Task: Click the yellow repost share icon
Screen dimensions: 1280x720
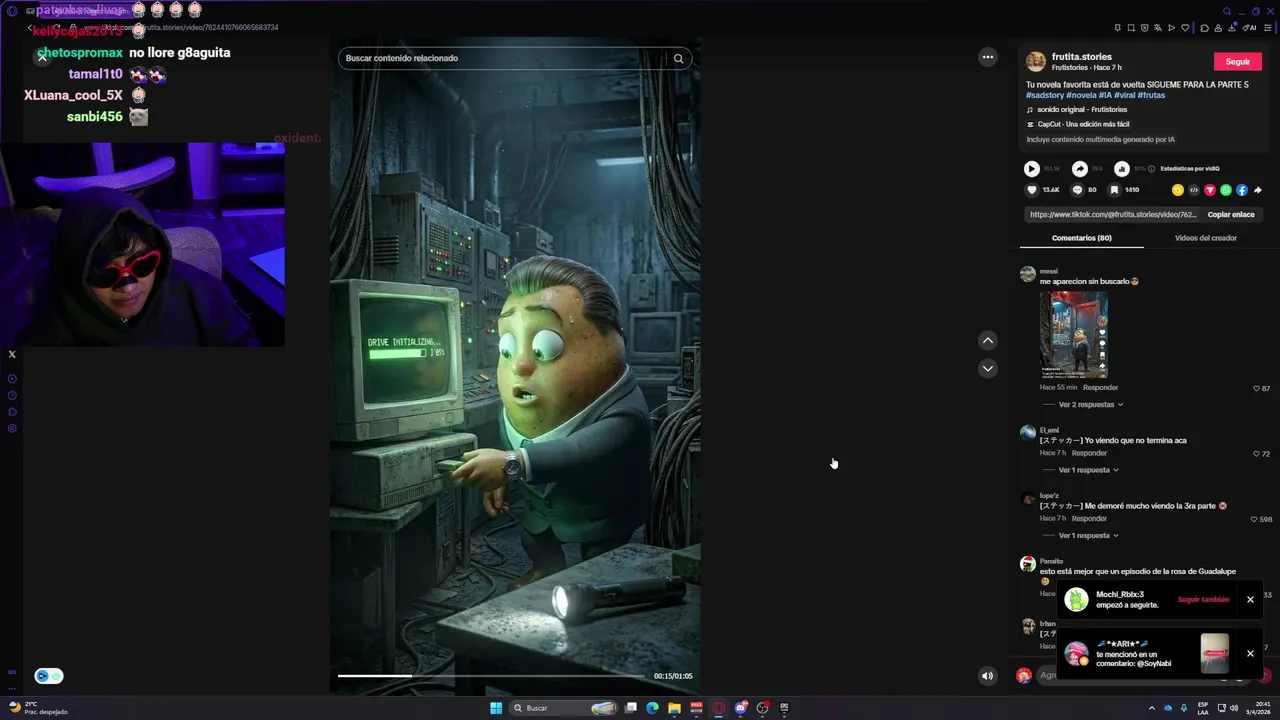Action: point(1178,190)
